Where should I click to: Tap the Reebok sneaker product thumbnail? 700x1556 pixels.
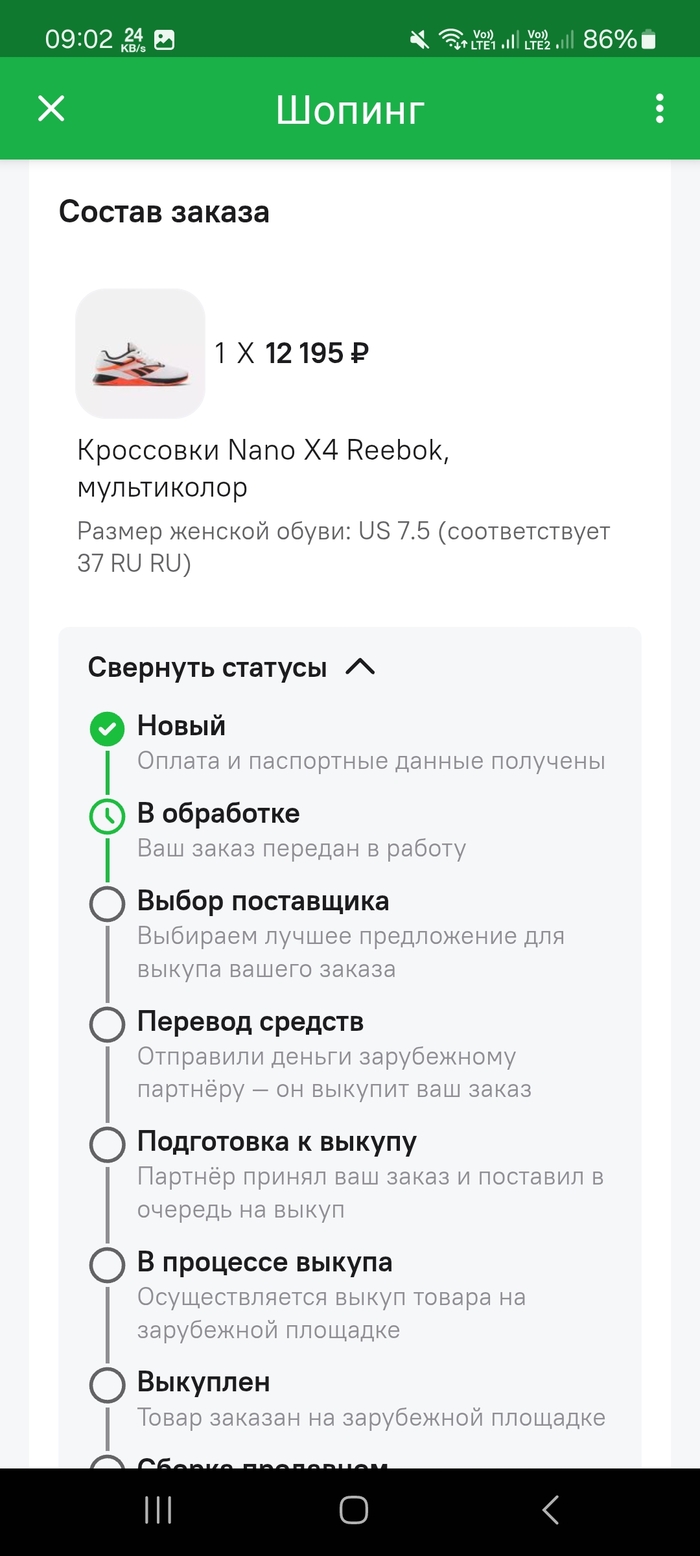pyautogui.click(x=140, y=353)
